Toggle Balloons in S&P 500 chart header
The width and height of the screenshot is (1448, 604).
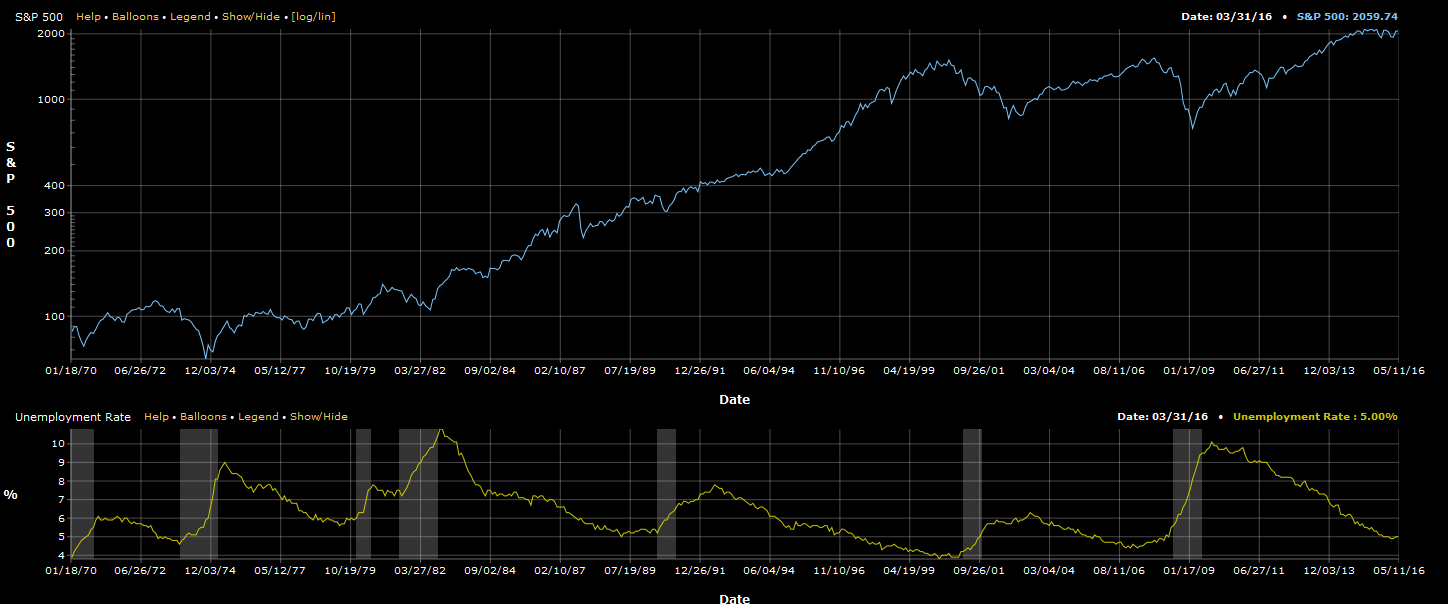coord(133,17)
